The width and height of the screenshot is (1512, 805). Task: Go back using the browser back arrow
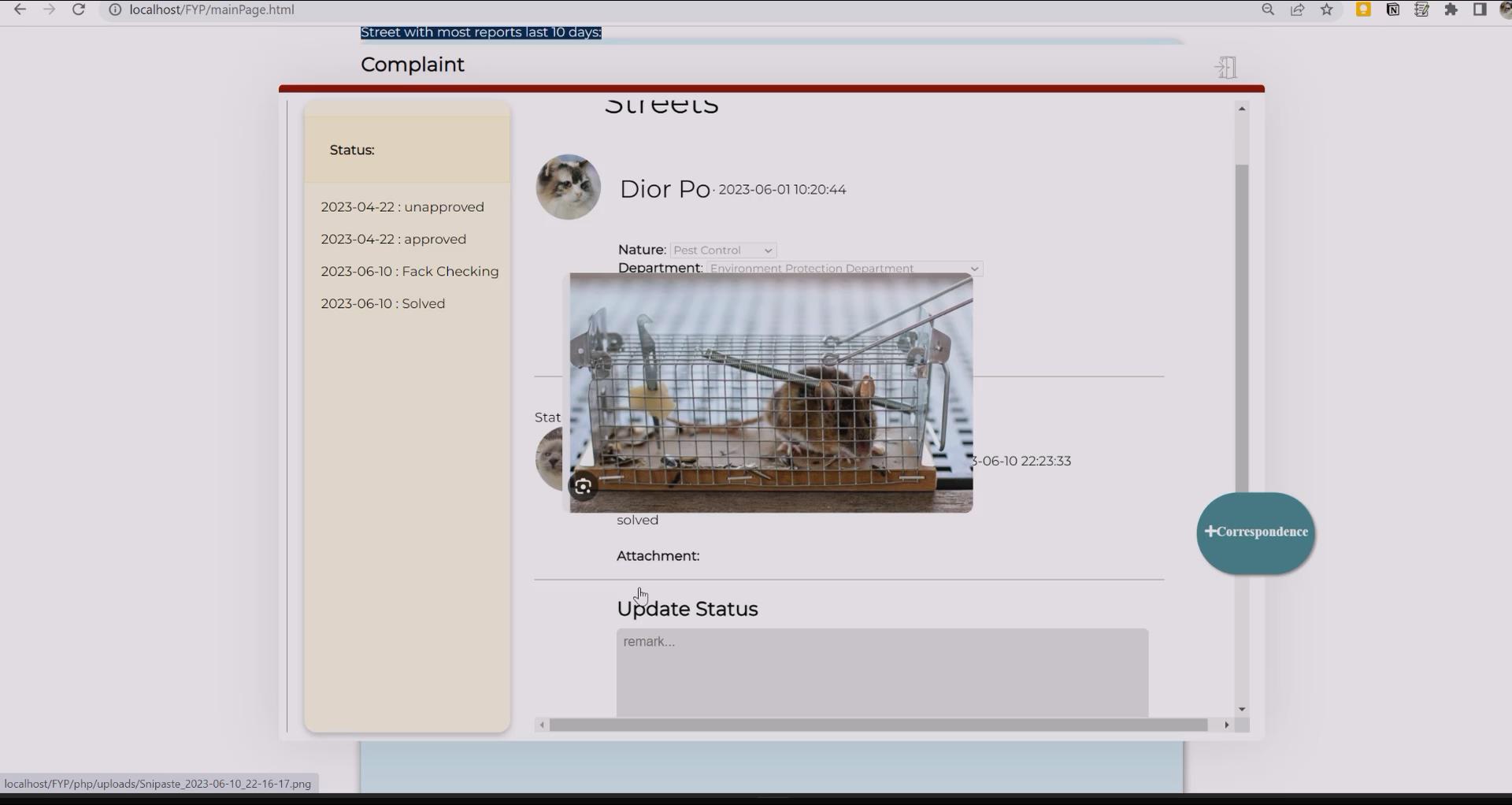pos(20,9)
